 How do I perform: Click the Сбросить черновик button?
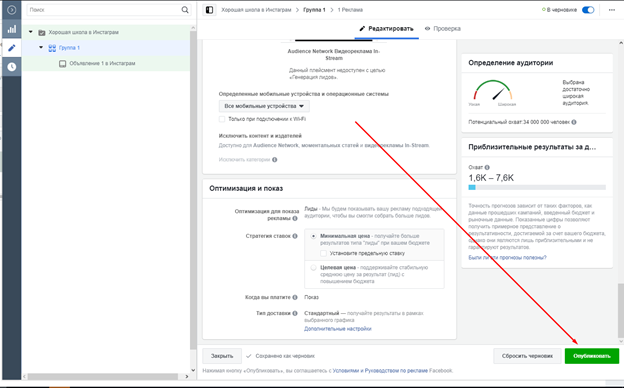tap(527, 356)
